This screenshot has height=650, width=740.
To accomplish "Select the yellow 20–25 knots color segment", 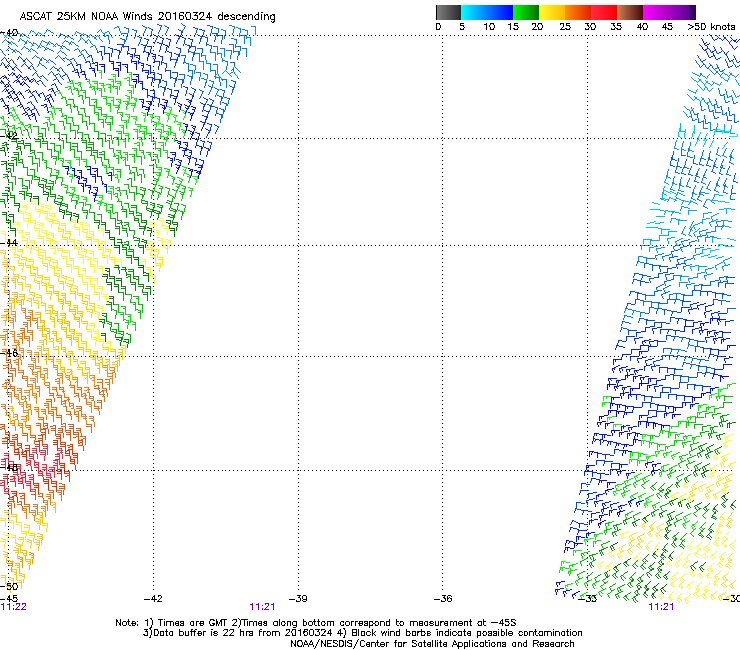I will pos(552,12).
